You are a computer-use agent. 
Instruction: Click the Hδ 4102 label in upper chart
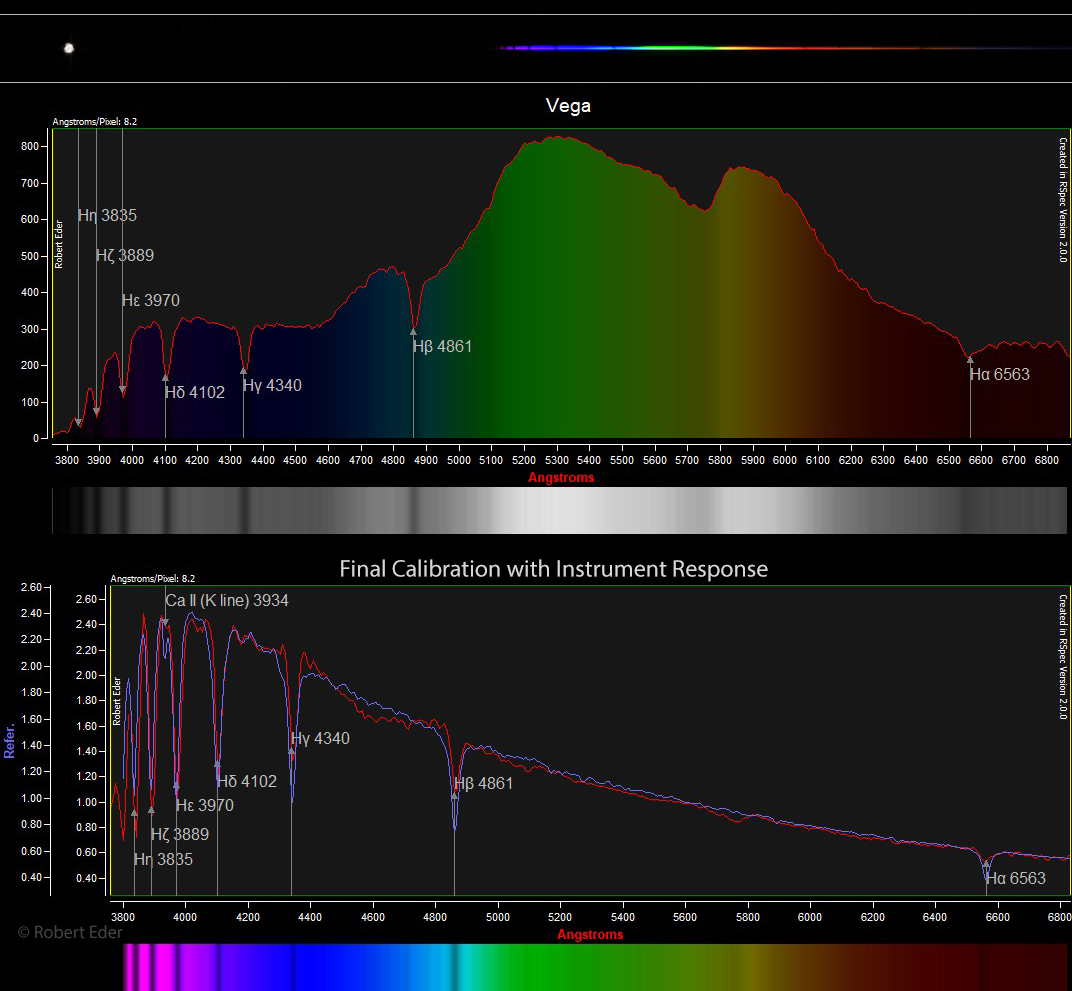[x=195, y=393]
